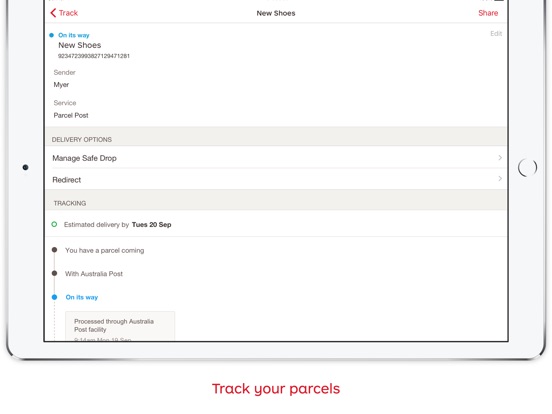Open the Redirect delivery option
The height and width of the screenshot is (414, 552).
[276, 180]
